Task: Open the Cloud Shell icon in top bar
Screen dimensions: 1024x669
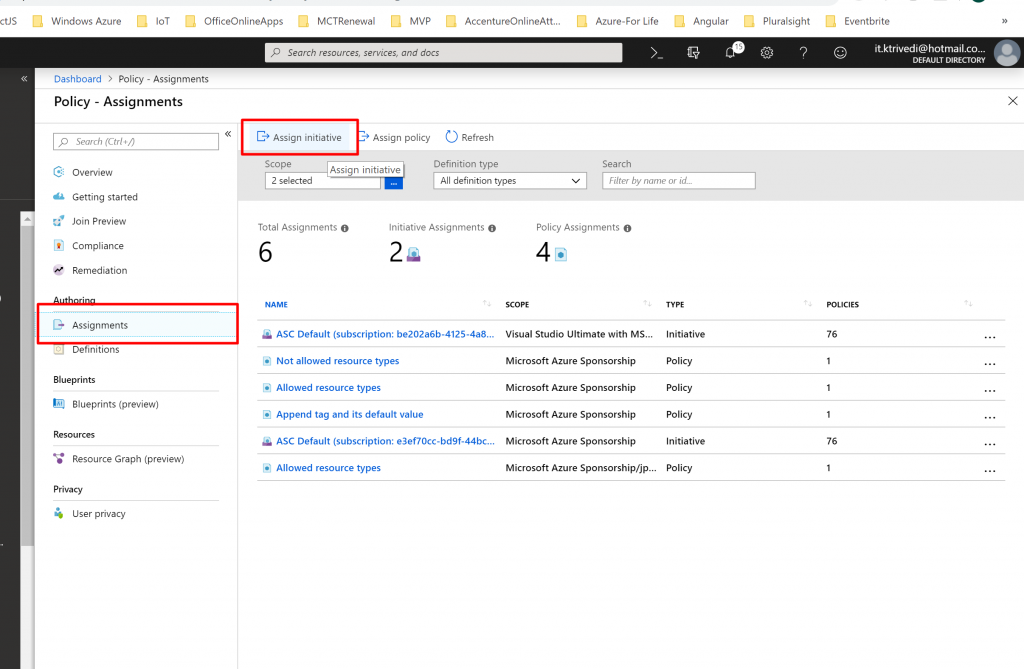Action: [656, 53]
